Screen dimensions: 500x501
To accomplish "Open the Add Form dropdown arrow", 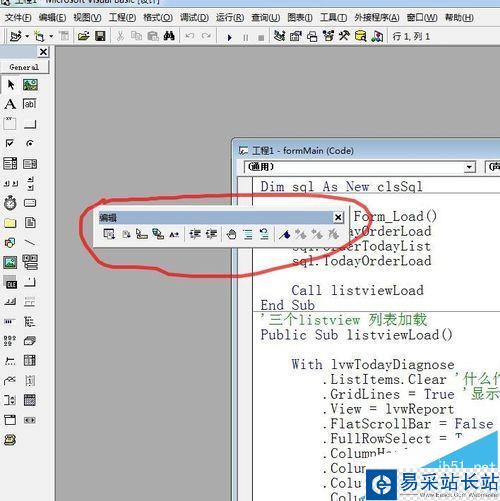I will 51,36.
